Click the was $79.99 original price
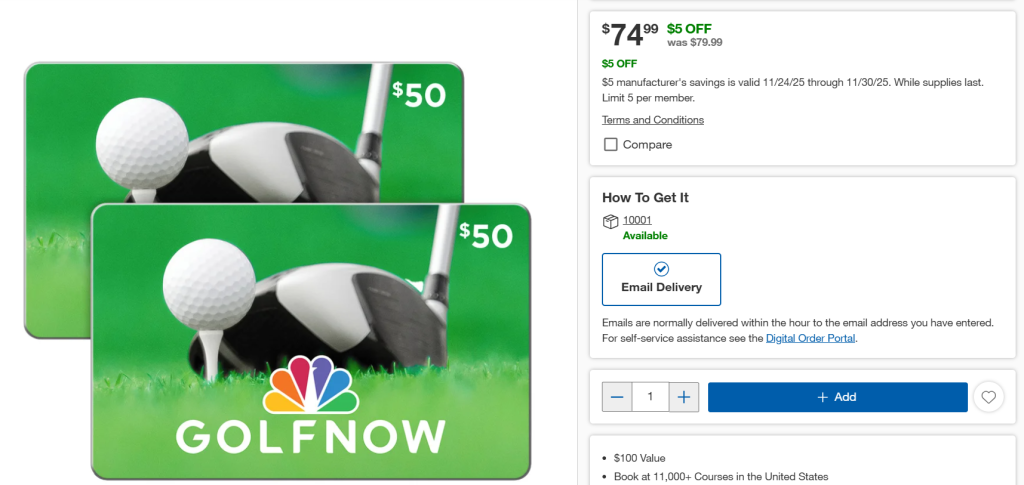The height and width of the screenshot is (485, 1024). pyautogui.click(x=694, y=42)
